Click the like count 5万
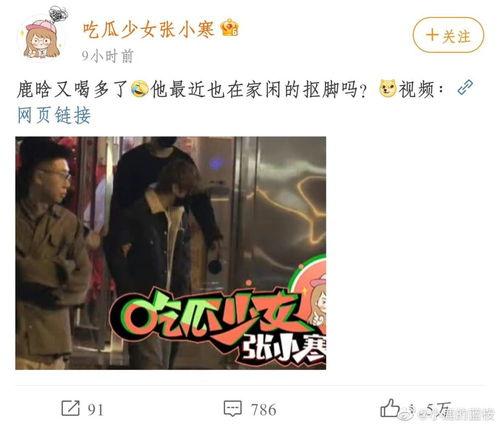The image size is (499, 426). (439, 409)
